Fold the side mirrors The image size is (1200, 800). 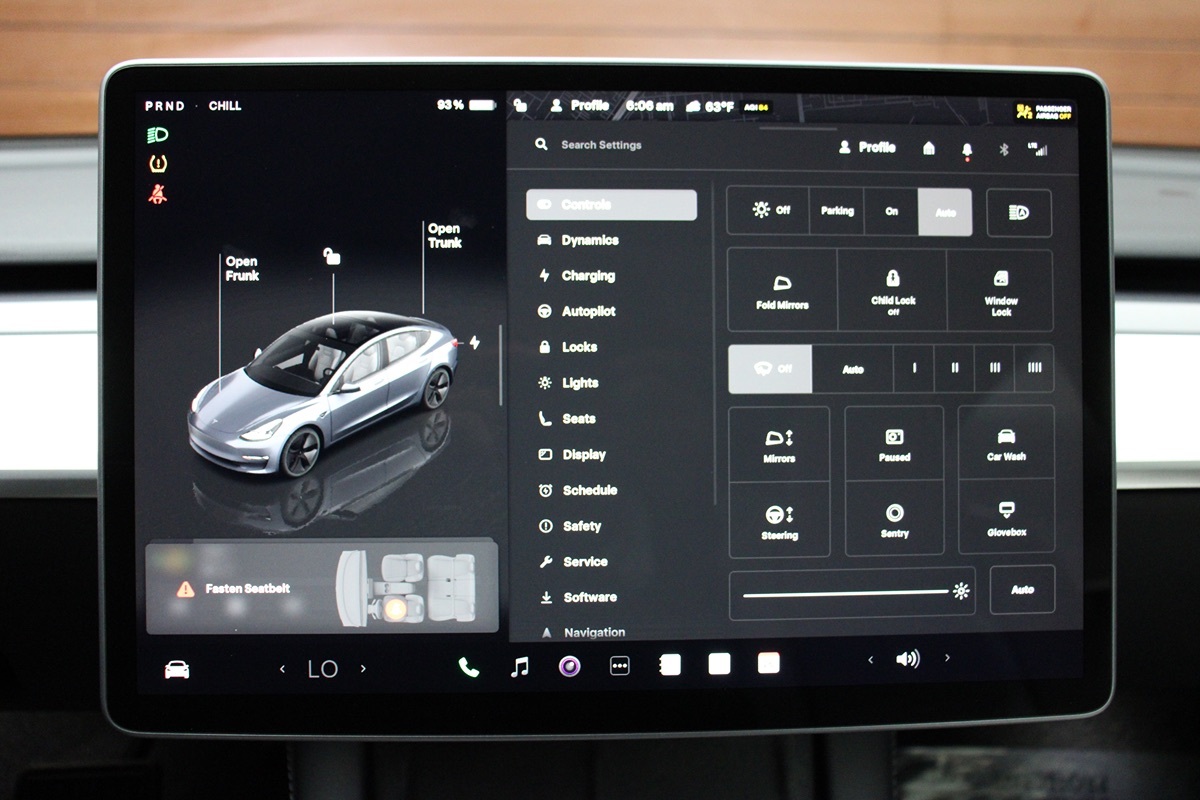click(x=782, y=291)
